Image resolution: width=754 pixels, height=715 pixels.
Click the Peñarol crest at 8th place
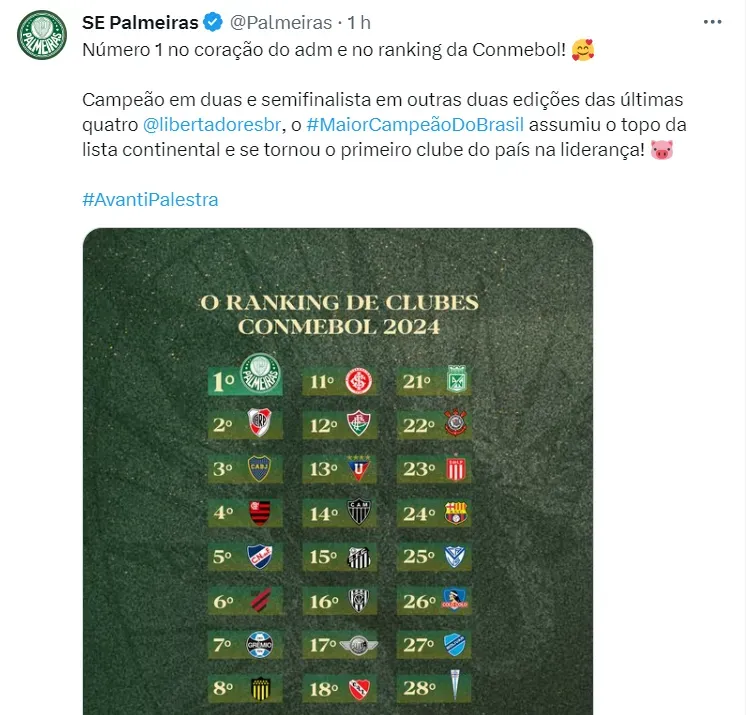pyautogui.click(x=260, y=689)
